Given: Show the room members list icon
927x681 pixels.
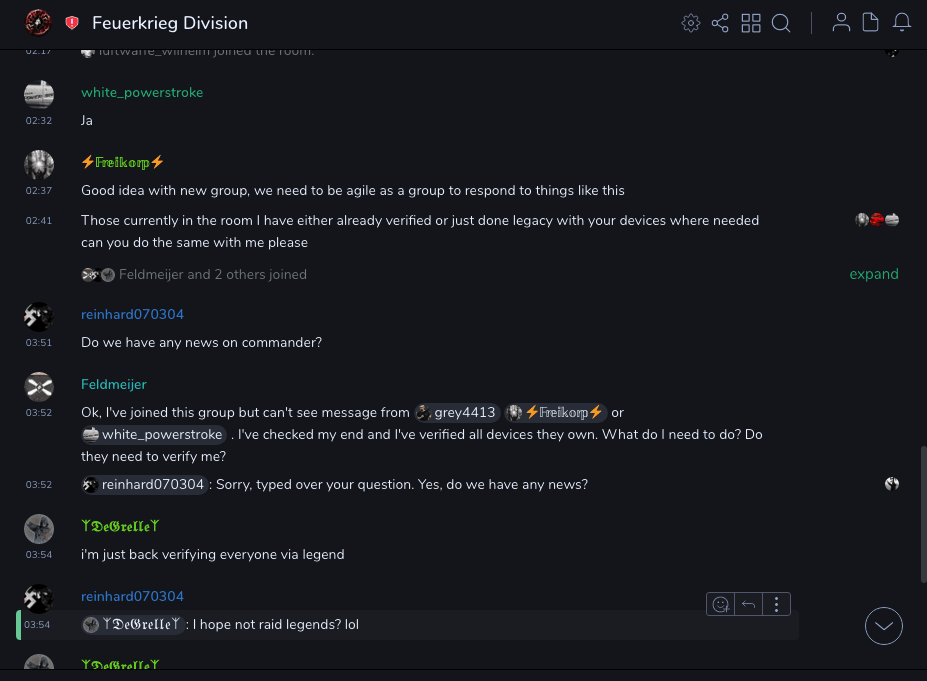Looking at the screenshot, I should point(841,23).
